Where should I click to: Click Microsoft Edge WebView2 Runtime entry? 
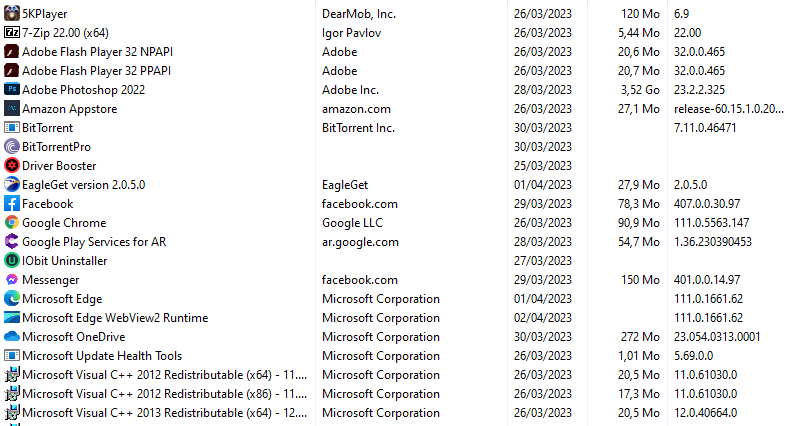point(115,318)
